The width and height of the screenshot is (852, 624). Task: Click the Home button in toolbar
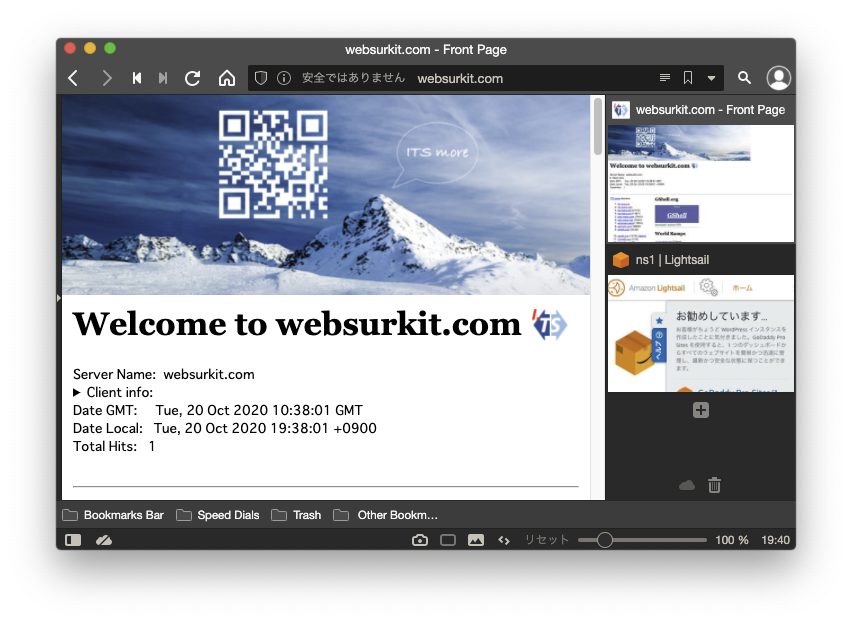[227, 78]
